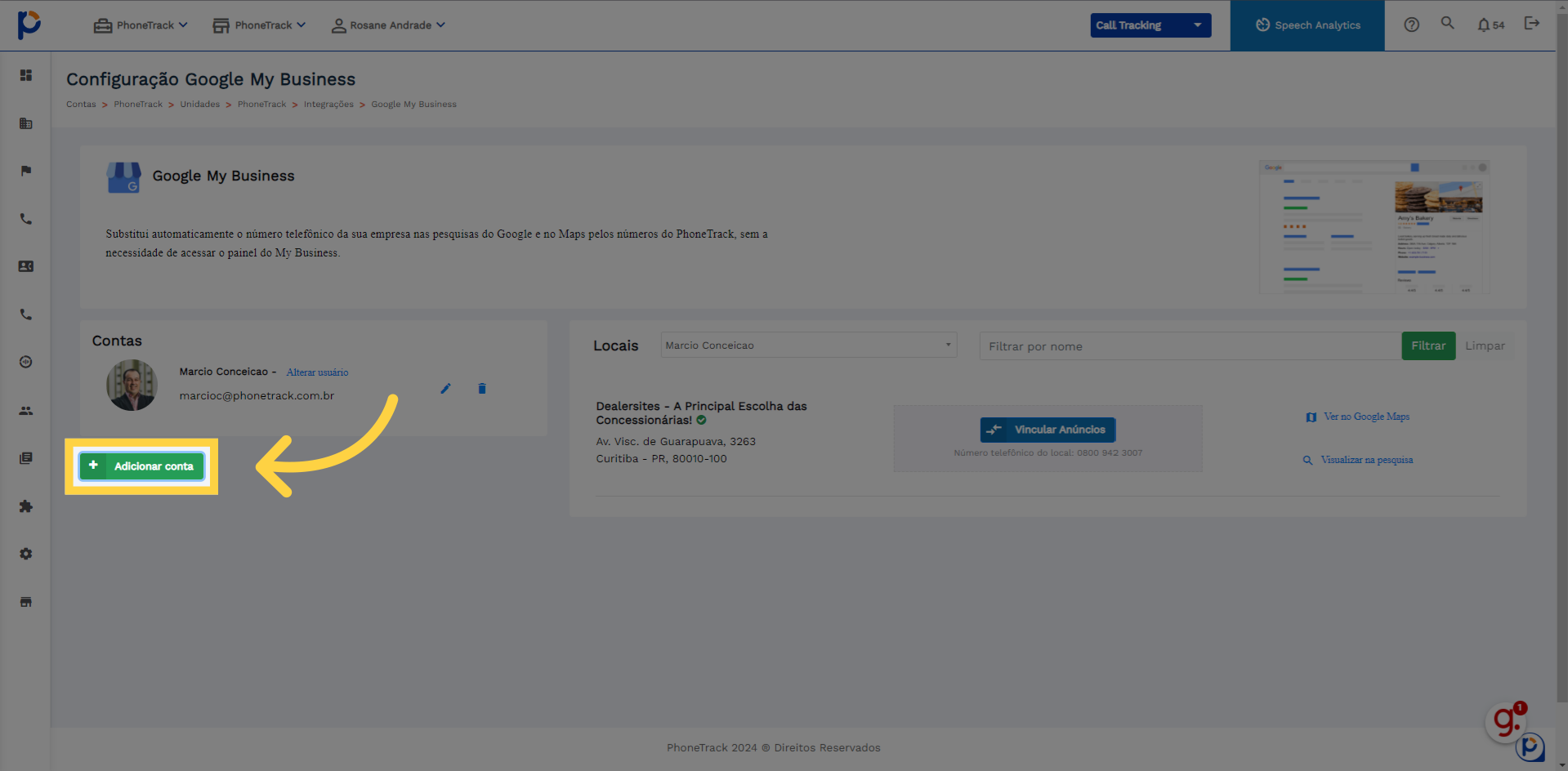
Task: Open the news library sidebar icon
Action: 26,458
